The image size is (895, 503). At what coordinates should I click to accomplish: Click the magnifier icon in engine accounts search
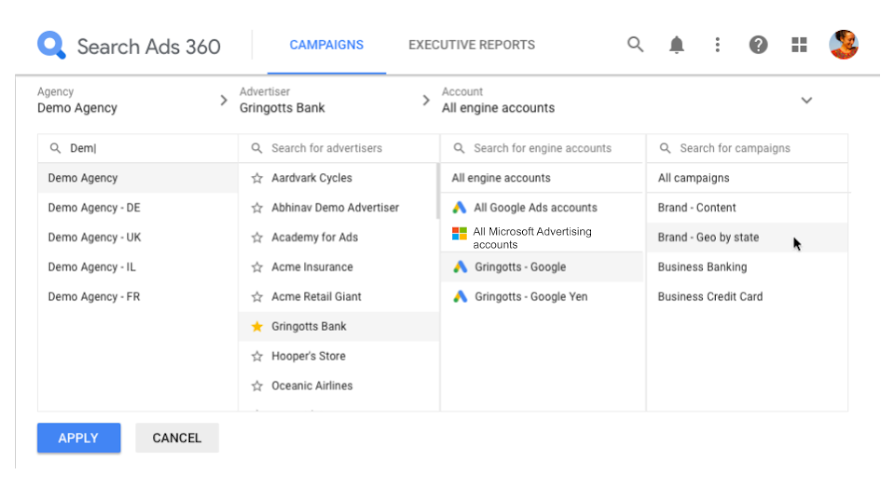pos(459,148)
